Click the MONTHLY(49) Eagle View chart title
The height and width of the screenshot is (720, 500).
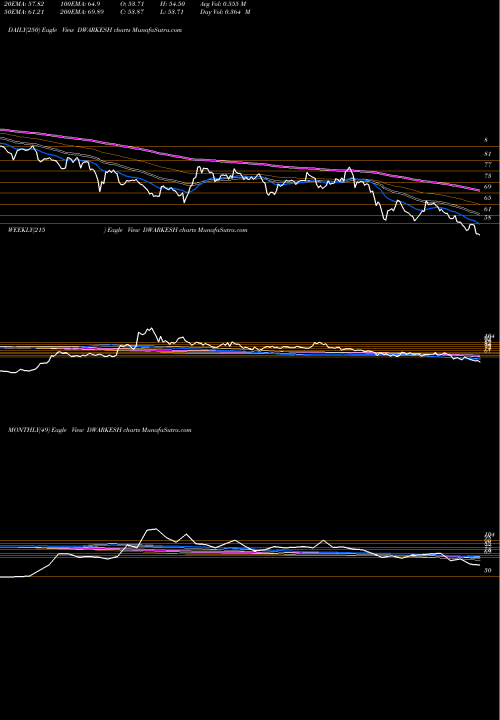click(x=99, y=430)
